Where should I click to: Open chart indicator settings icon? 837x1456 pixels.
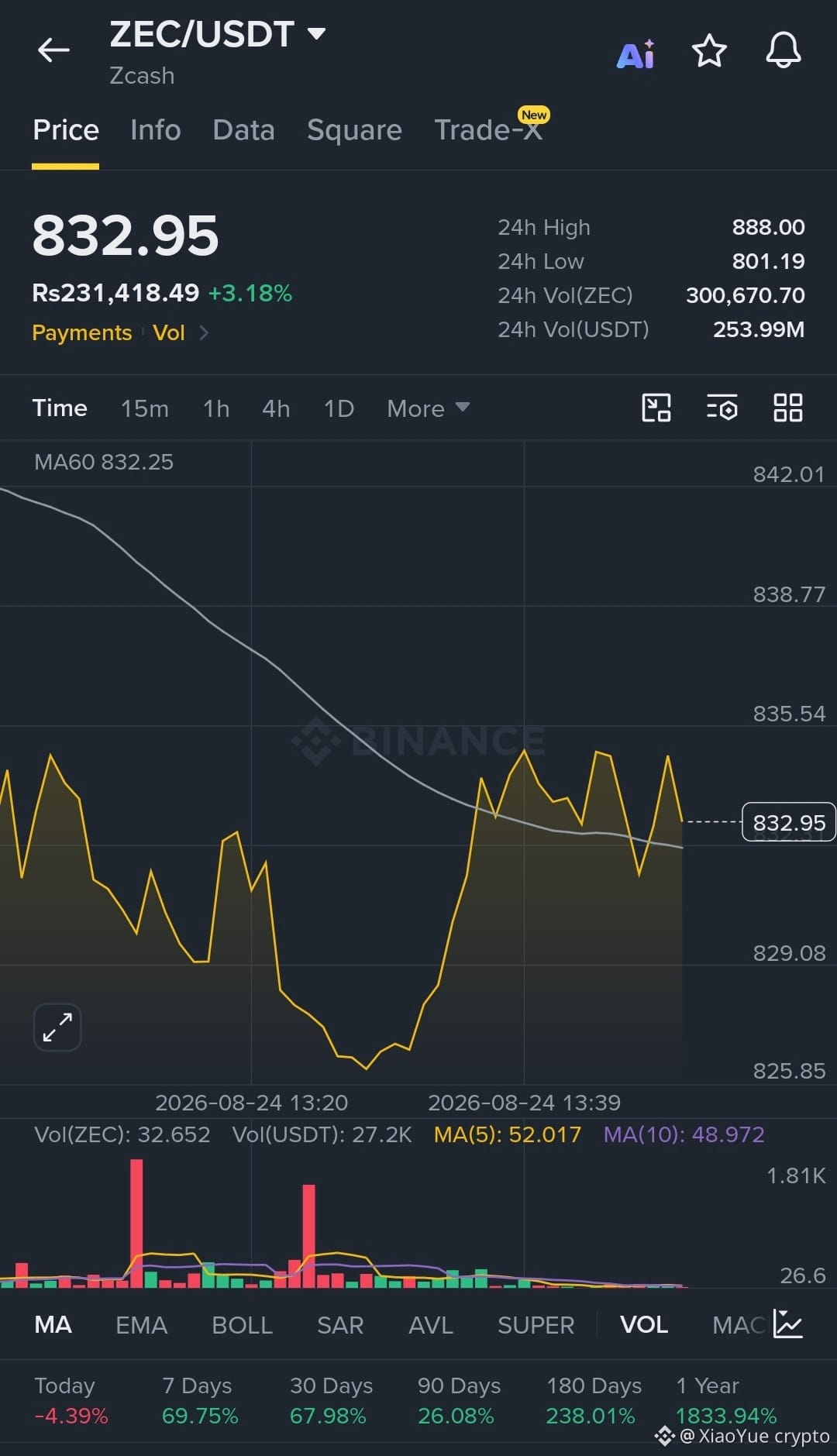click(722, 408)
